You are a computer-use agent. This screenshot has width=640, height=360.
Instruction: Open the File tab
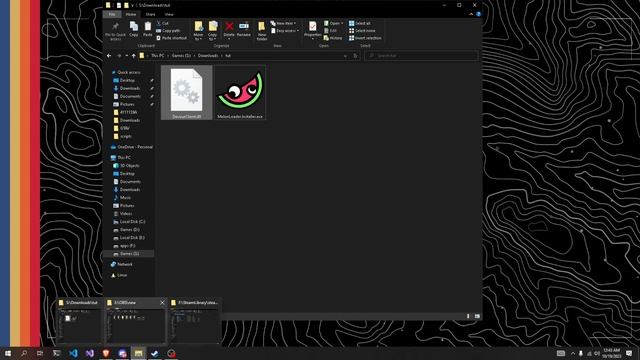112,14
